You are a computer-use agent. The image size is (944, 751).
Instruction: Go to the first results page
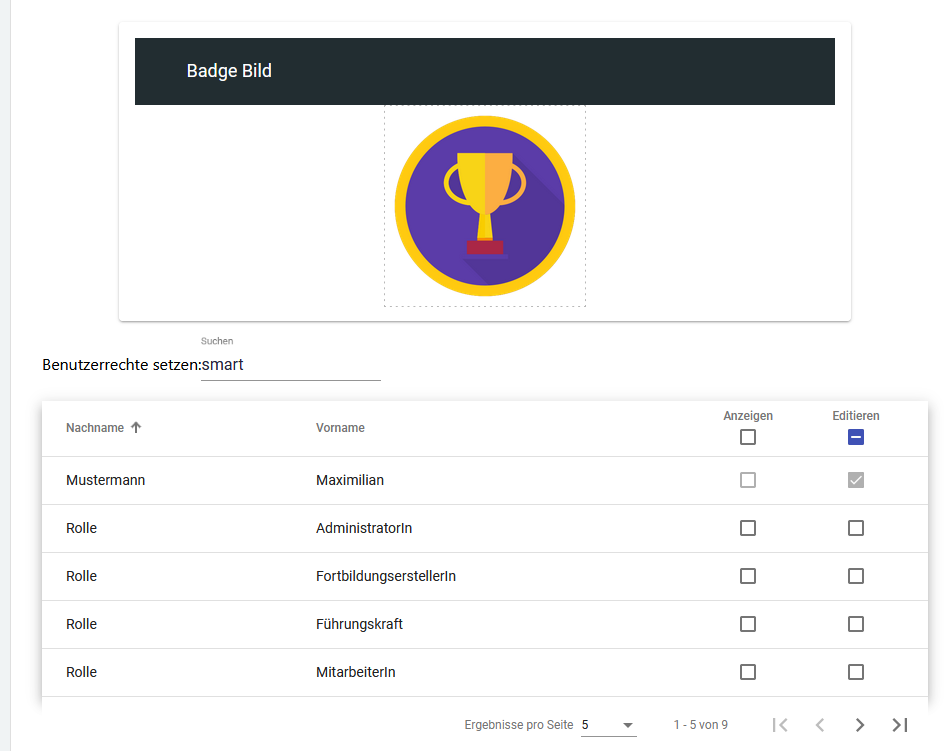point(781,725)
